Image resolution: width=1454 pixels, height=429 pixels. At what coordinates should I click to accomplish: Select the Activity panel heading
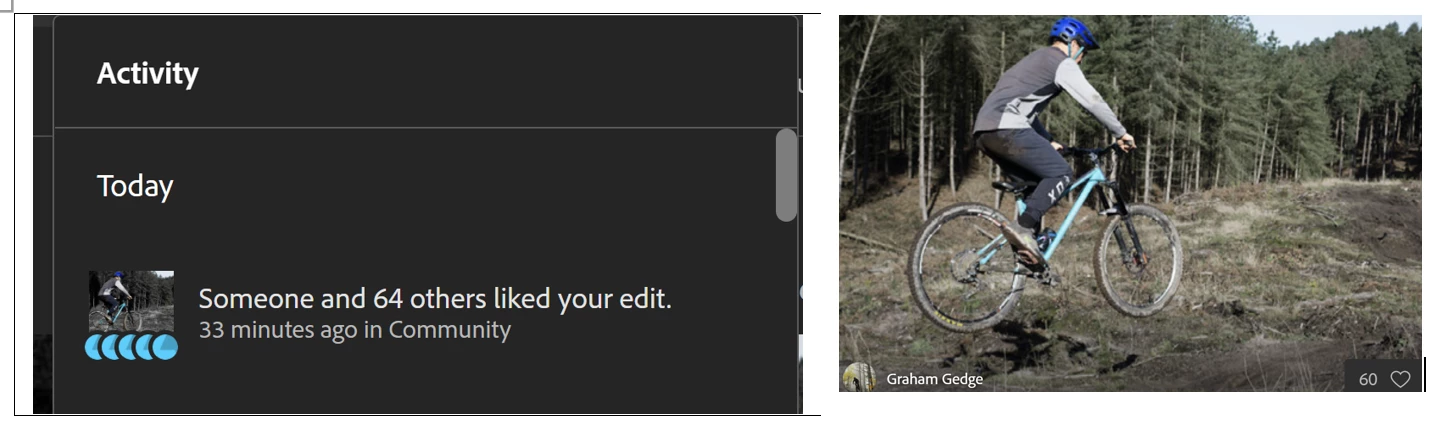point(147,73)
